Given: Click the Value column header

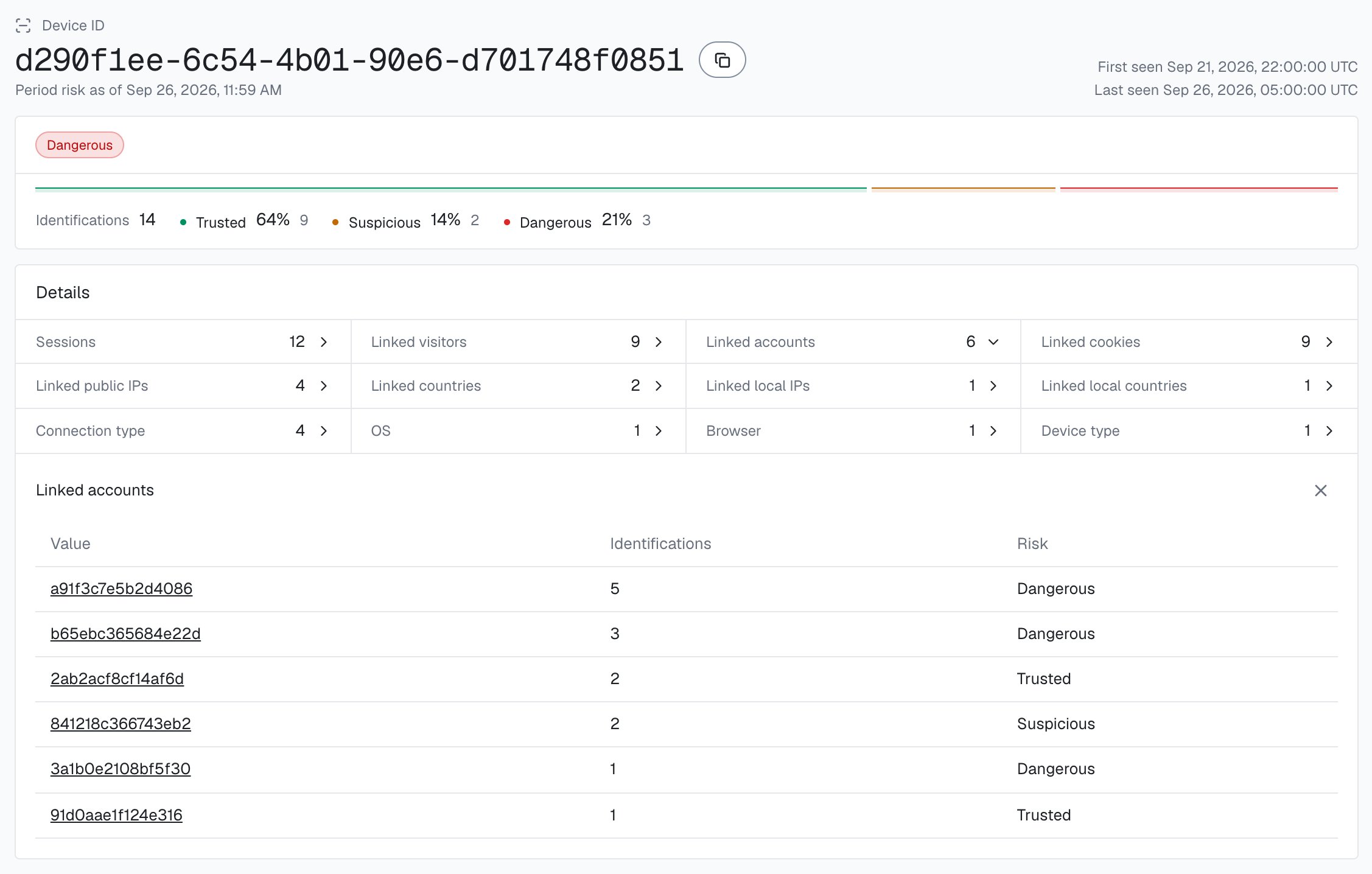Looking at the screenshot, I should pos(71,544).
